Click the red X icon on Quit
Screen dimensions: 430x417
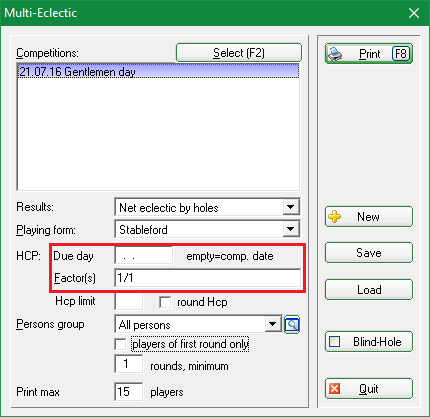[x=334, y=389]
